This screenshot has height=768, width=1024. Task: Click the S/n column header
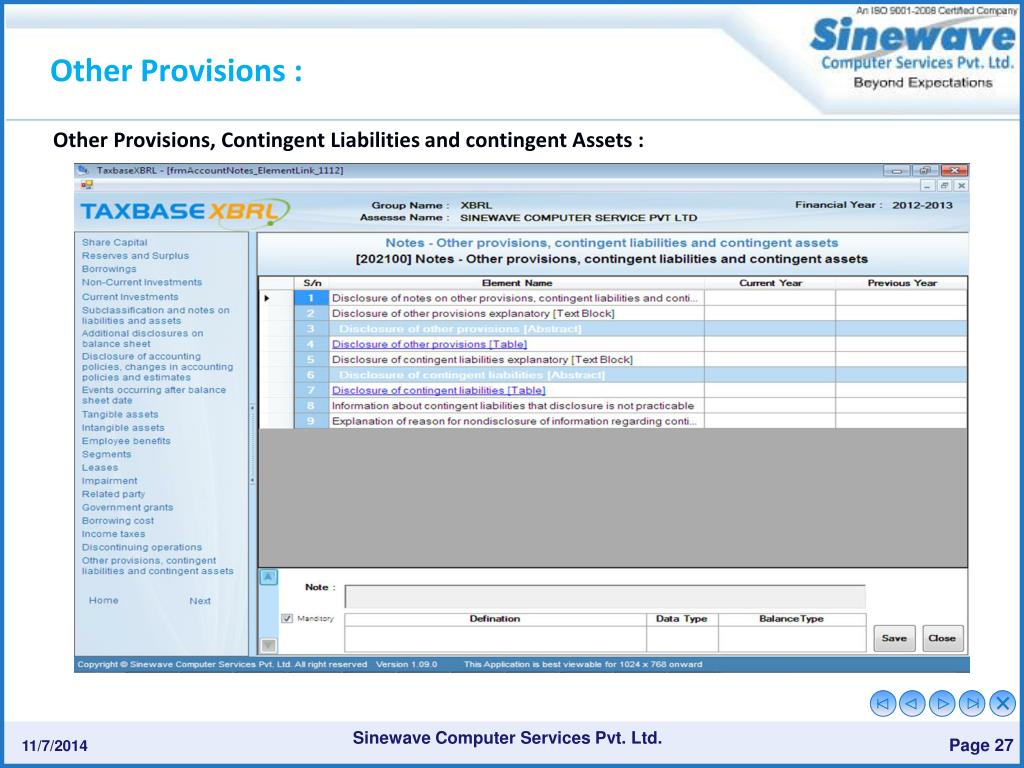pyautogui.click(x=312, y=283)
